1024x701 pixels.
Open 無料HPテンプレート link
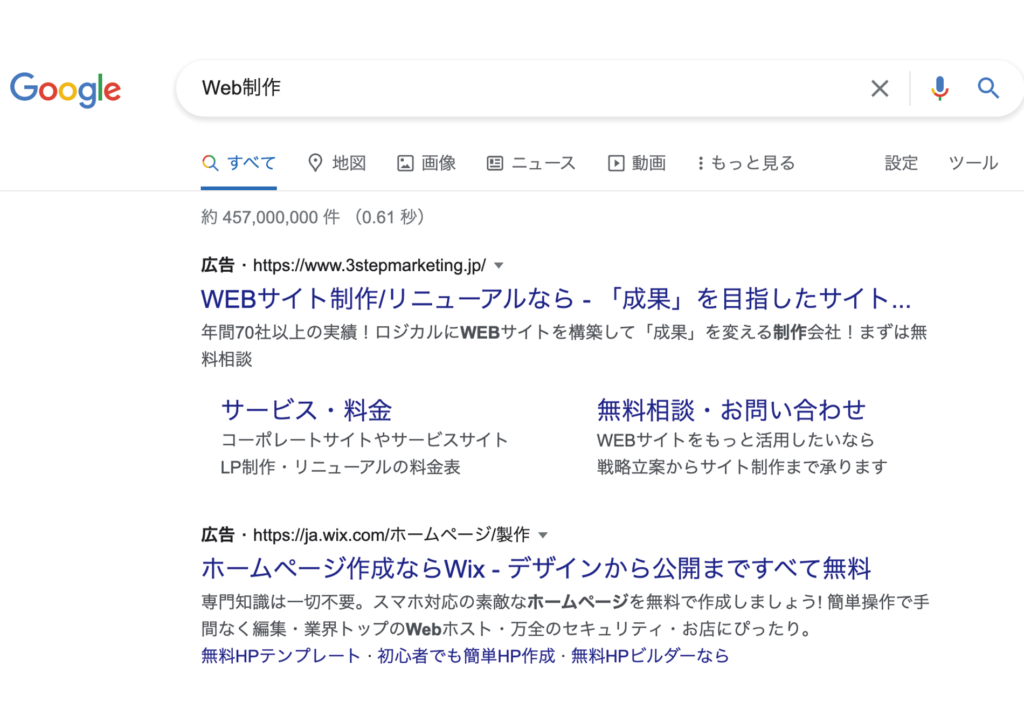tap(281, 655)
